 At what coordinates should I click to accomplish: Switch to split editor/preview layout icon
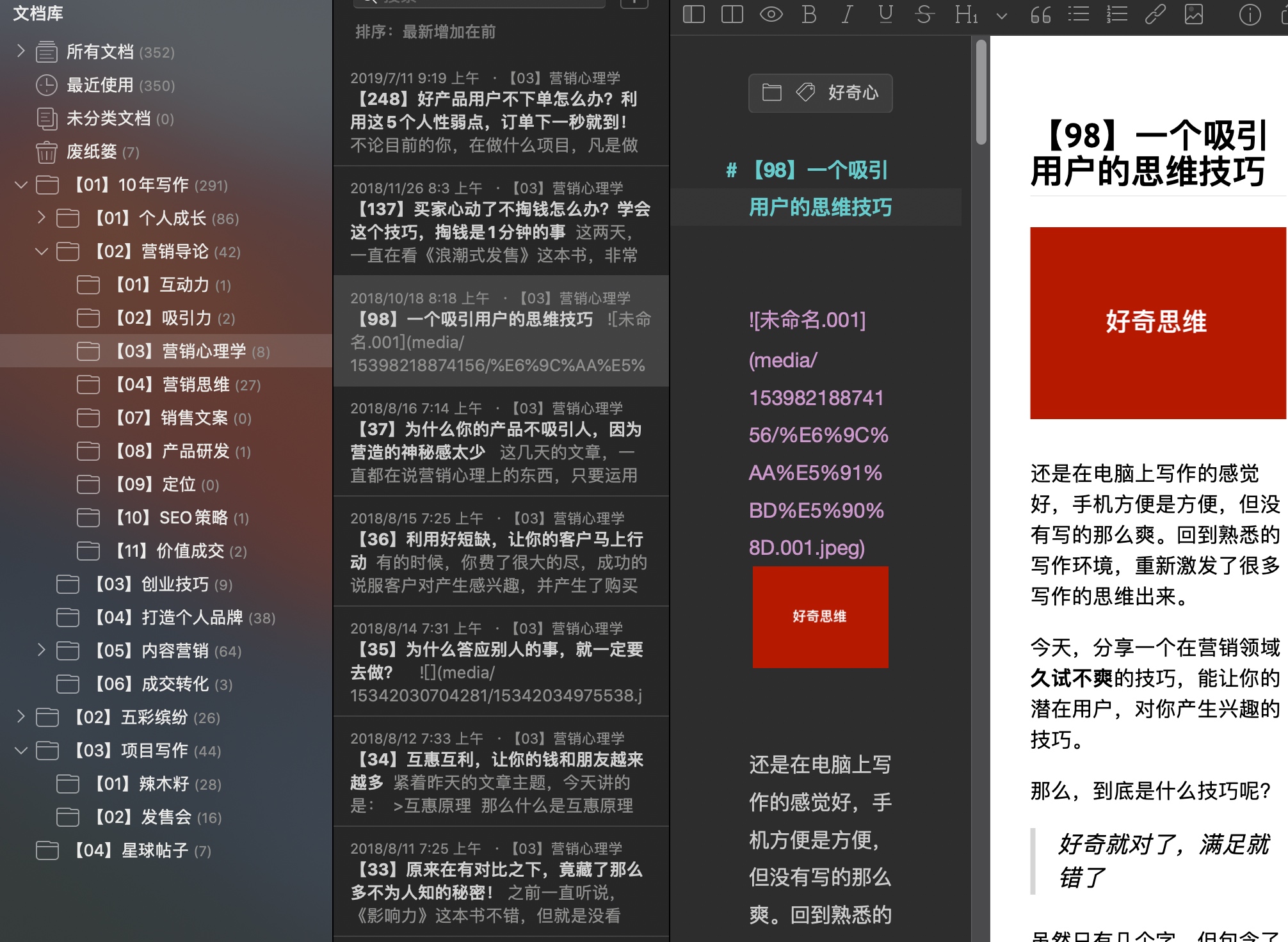(732, 14)
